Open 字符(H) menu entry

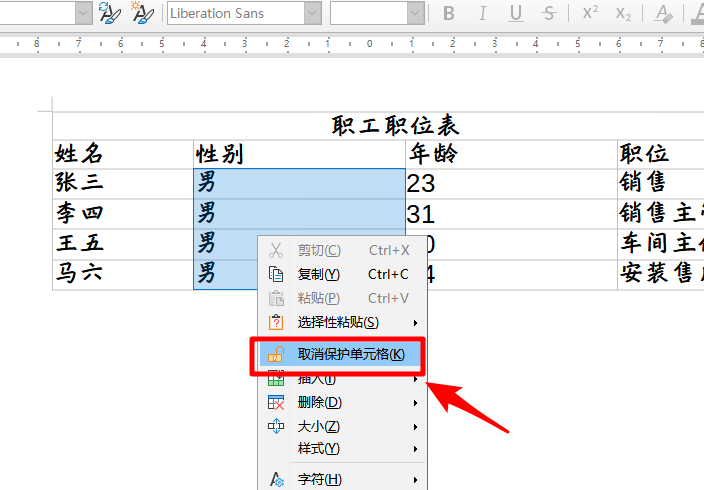pyautogui.click(x=343, y=480)
